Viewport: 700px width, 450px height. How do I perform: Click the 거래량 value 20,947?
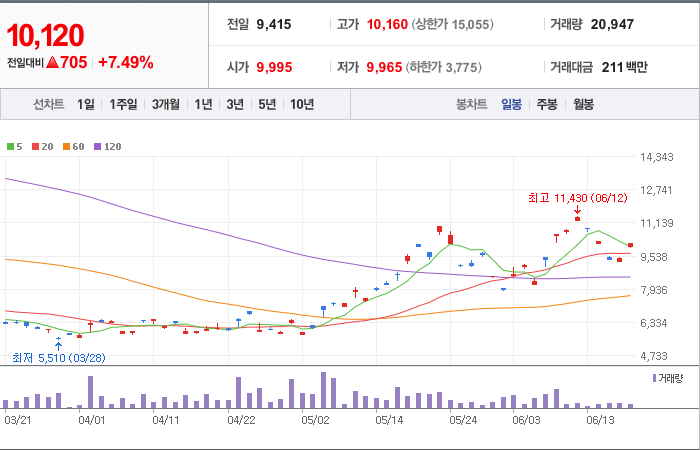click(x=612, y=24)
